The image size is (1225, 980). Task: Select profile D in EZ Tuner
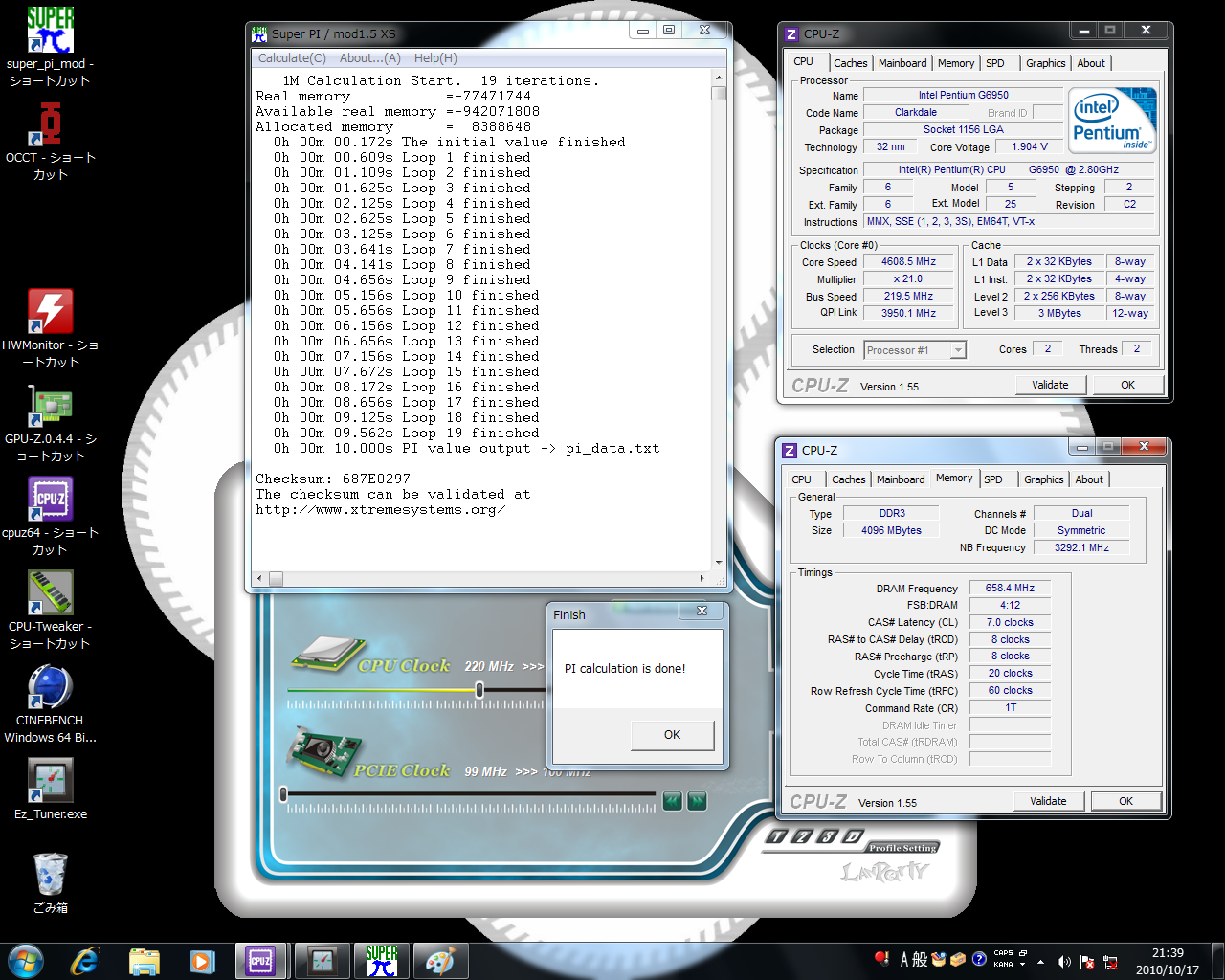pyautogui.click(x=851, y=836)
